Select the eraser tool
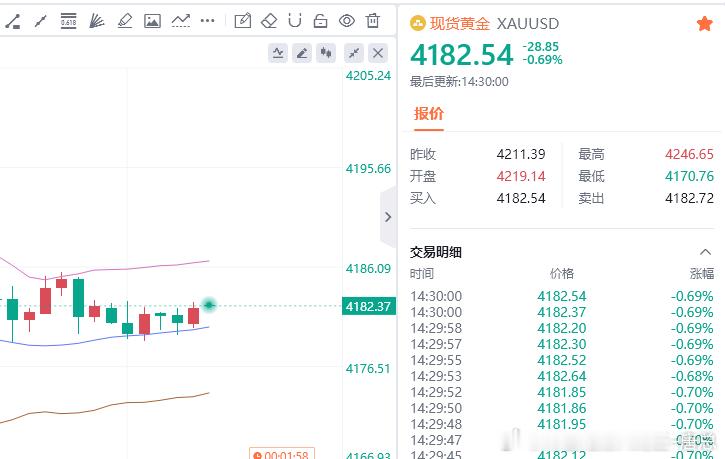 coord(269,21)
